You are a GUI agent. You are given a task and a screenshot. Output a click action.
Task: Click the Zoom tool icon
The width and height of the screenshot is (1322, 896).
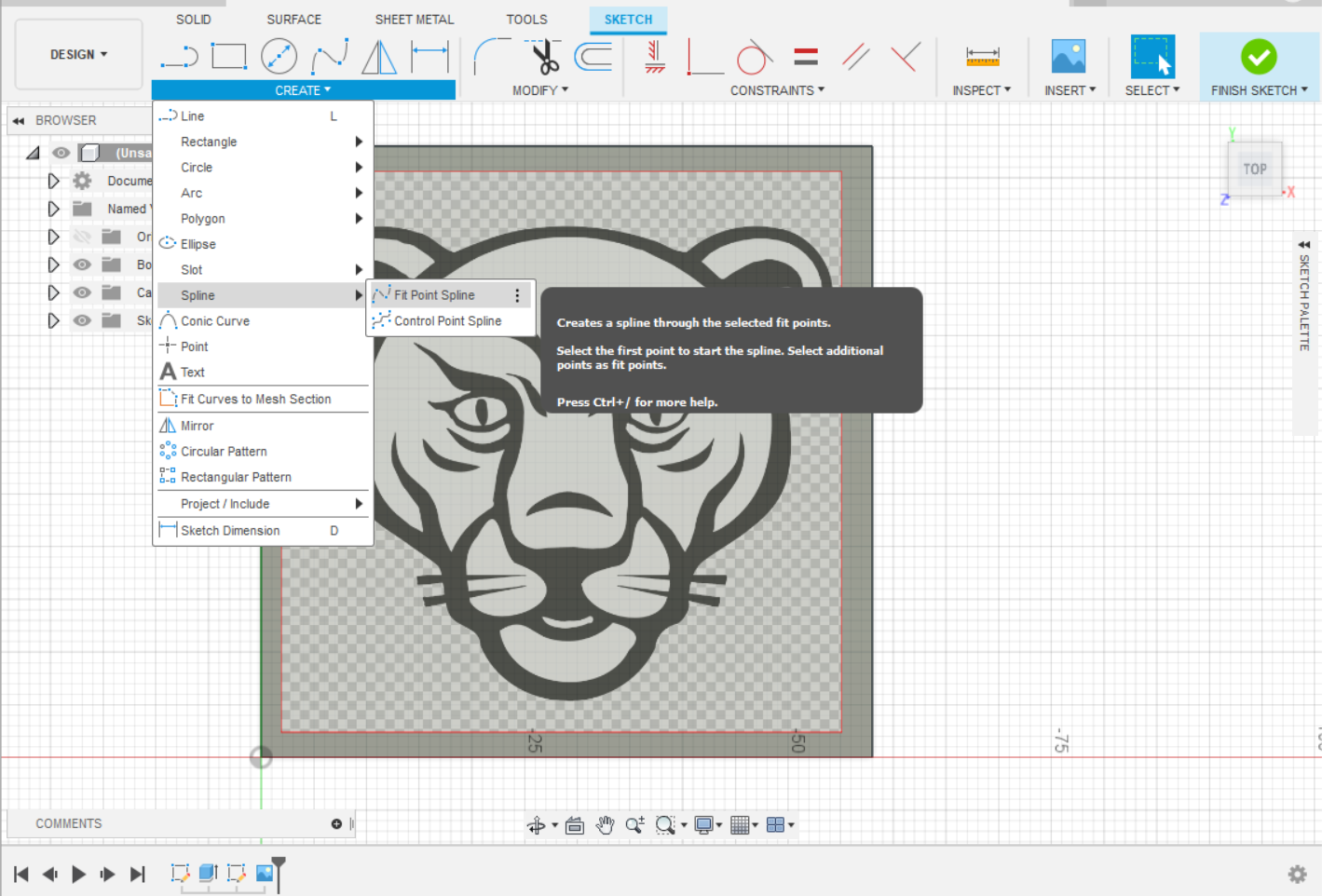635,825
